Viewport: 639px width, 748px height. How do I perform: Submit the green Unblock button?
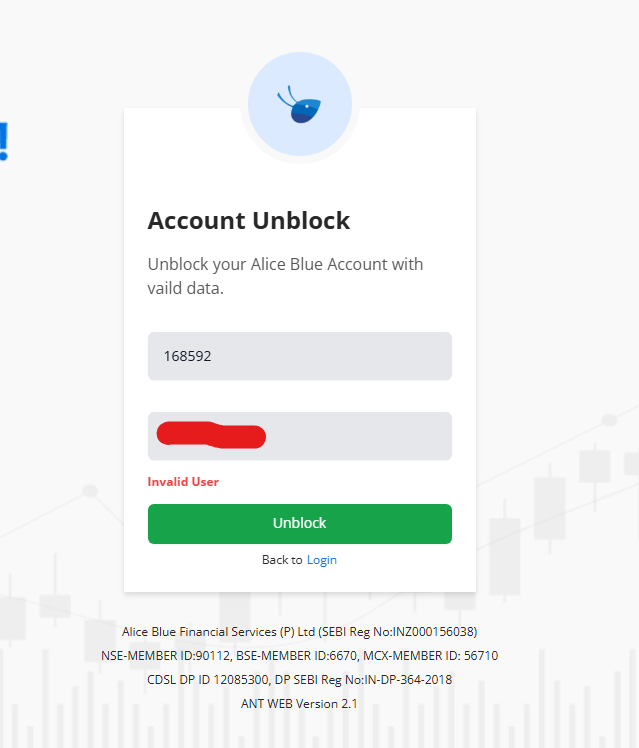point(300,524)
